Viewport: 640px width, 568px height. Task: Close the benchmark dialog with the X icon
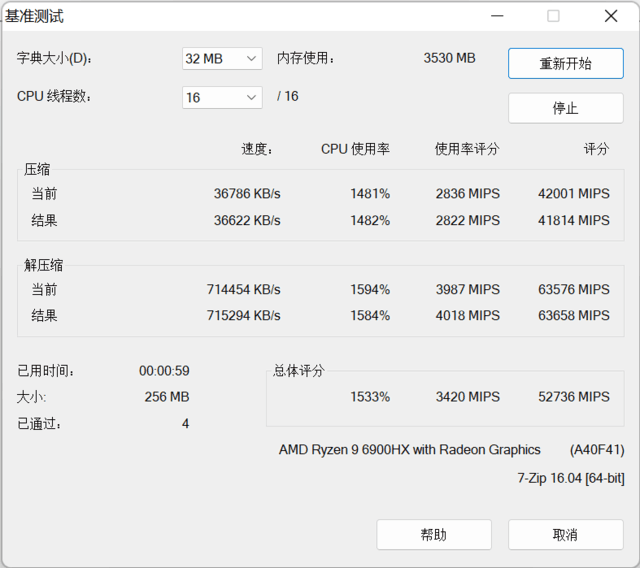(x=610, y=16)
